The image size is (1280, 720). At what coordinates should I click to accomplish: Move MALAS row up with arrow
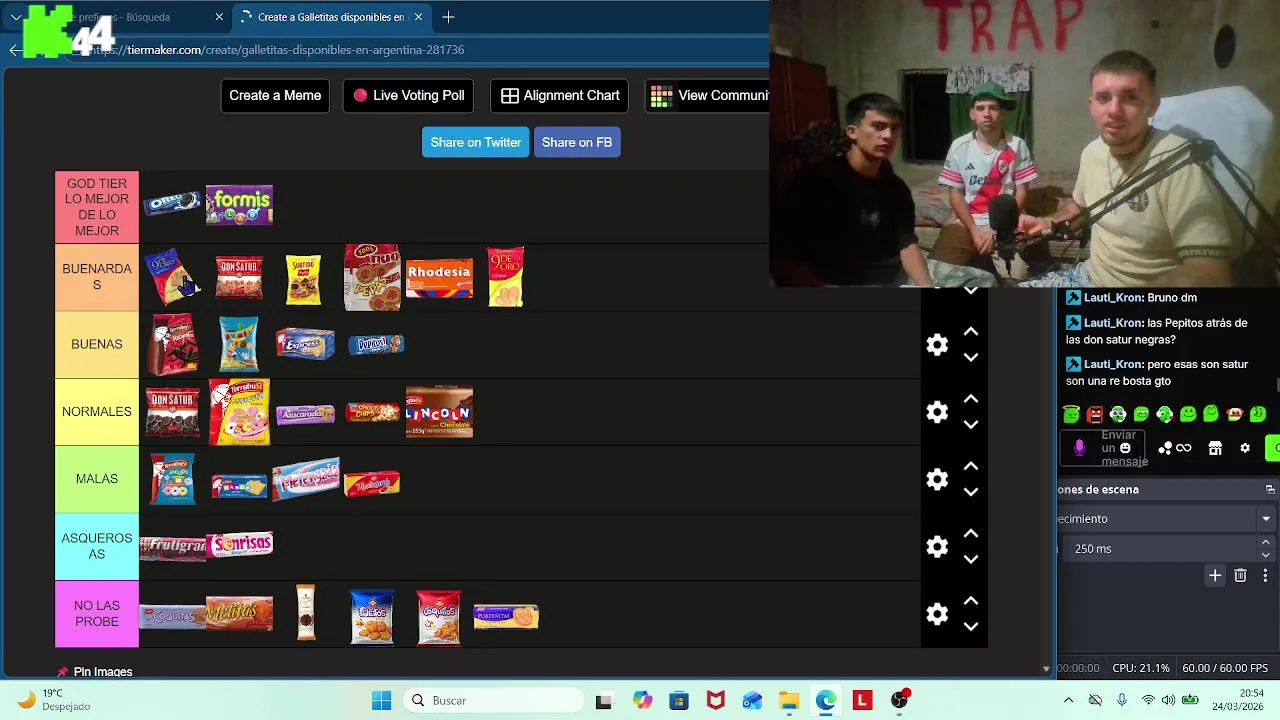970,466
